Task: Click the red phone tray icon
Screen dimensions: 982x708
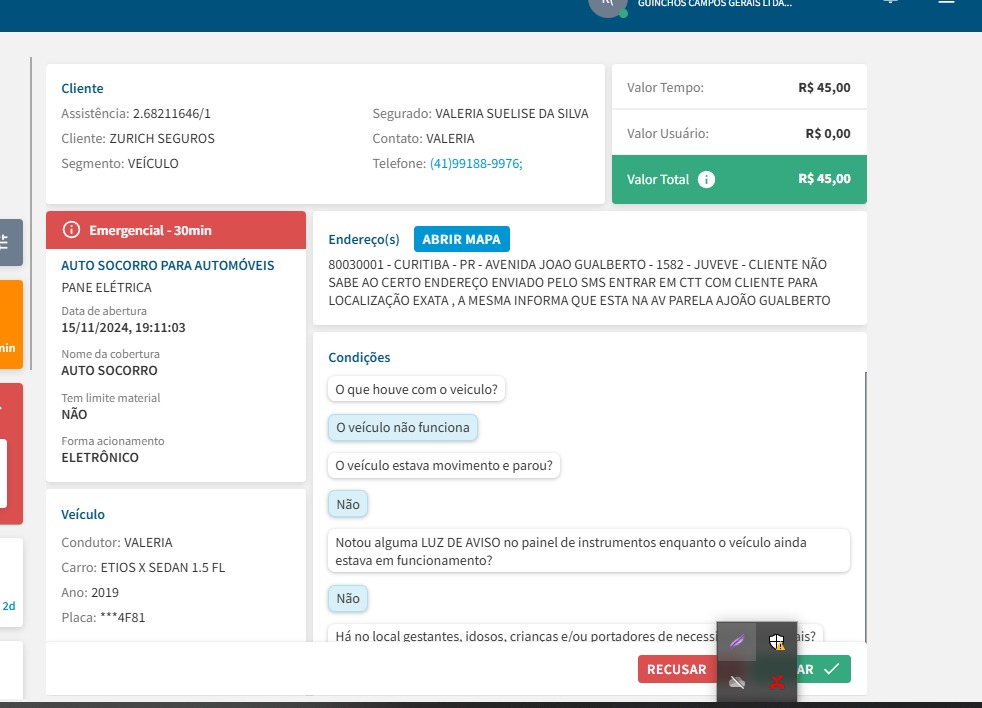Action: point(776,682)
